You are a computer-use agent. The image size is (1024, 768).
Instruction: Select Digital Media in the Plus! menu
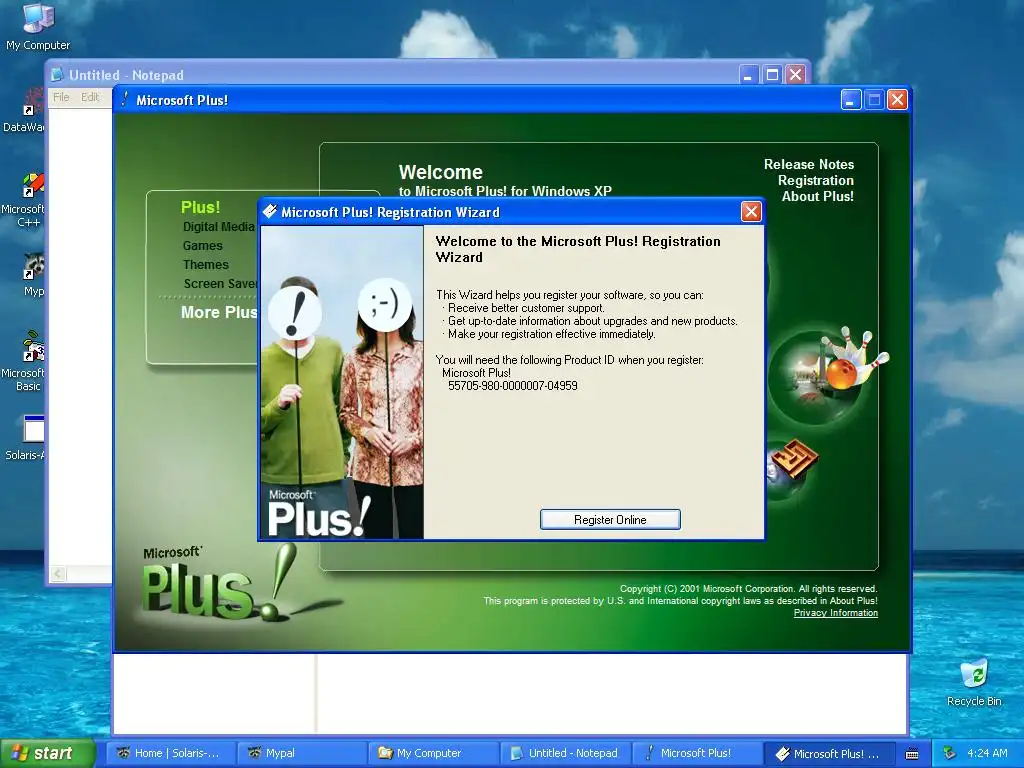tap(219, 227)
